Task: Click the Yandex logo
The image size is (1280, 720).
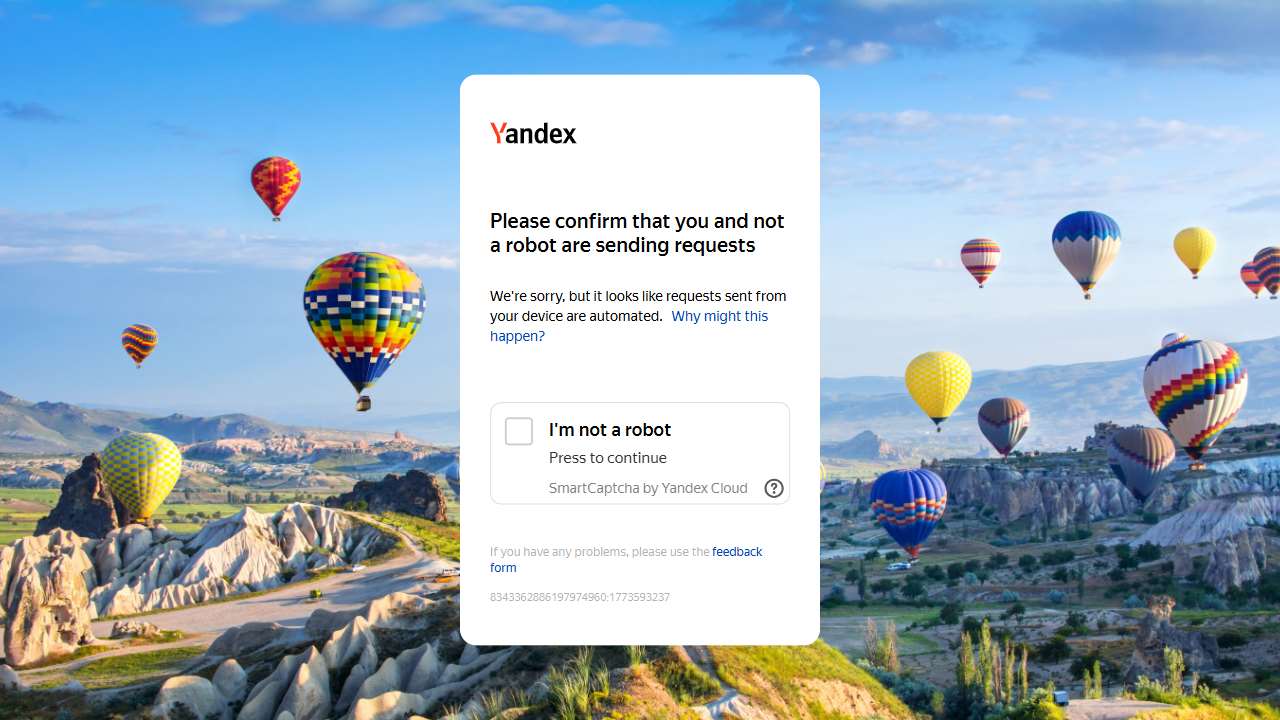Action: (x=533, y=133)
